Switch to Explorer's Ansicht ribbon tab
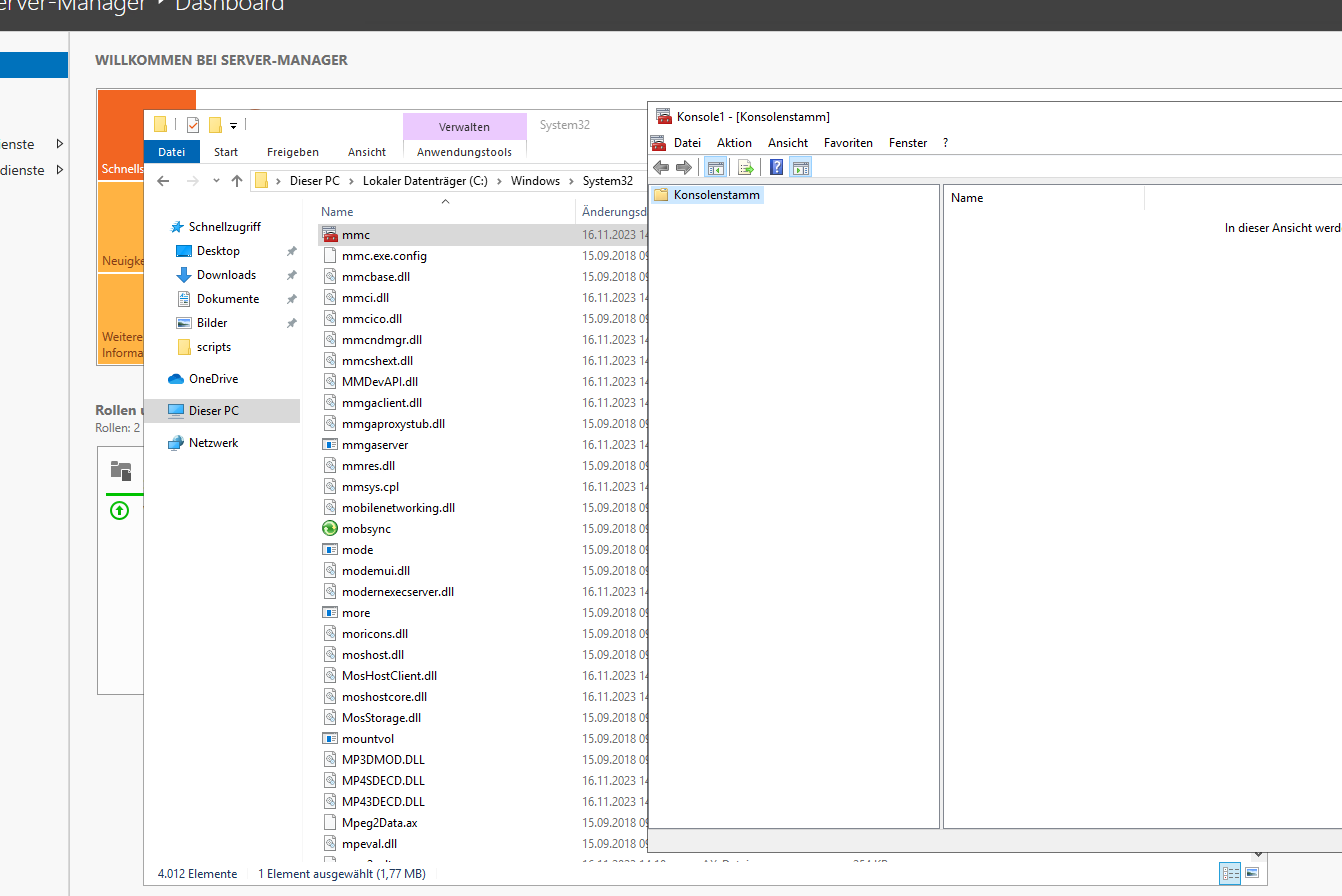The image size is (1342, 896). tap(367, 152)
